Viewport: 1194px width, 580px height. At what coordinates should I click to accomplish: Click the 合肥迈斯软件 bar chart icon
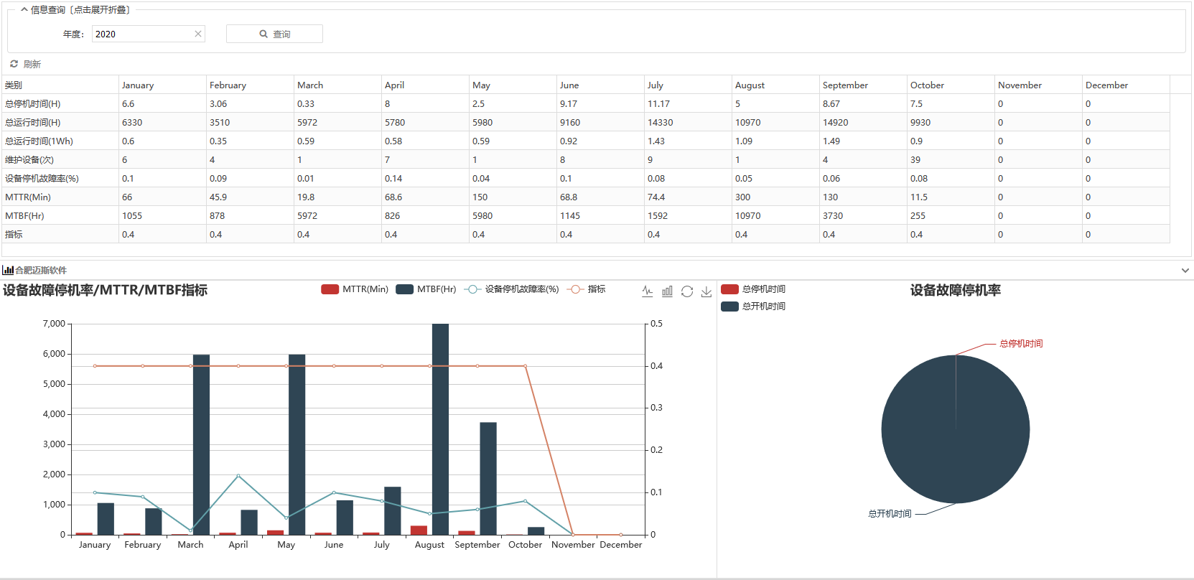point(8,270)
